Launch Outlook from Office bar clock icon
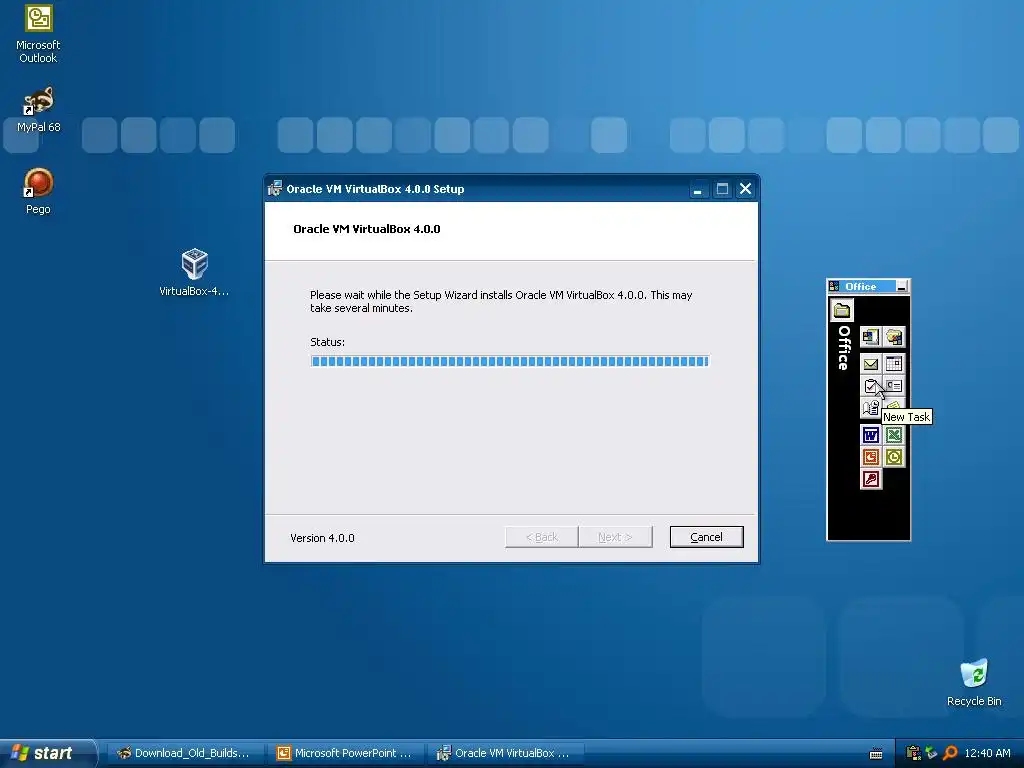This screenshot has width=1024, height=768. 894,457
